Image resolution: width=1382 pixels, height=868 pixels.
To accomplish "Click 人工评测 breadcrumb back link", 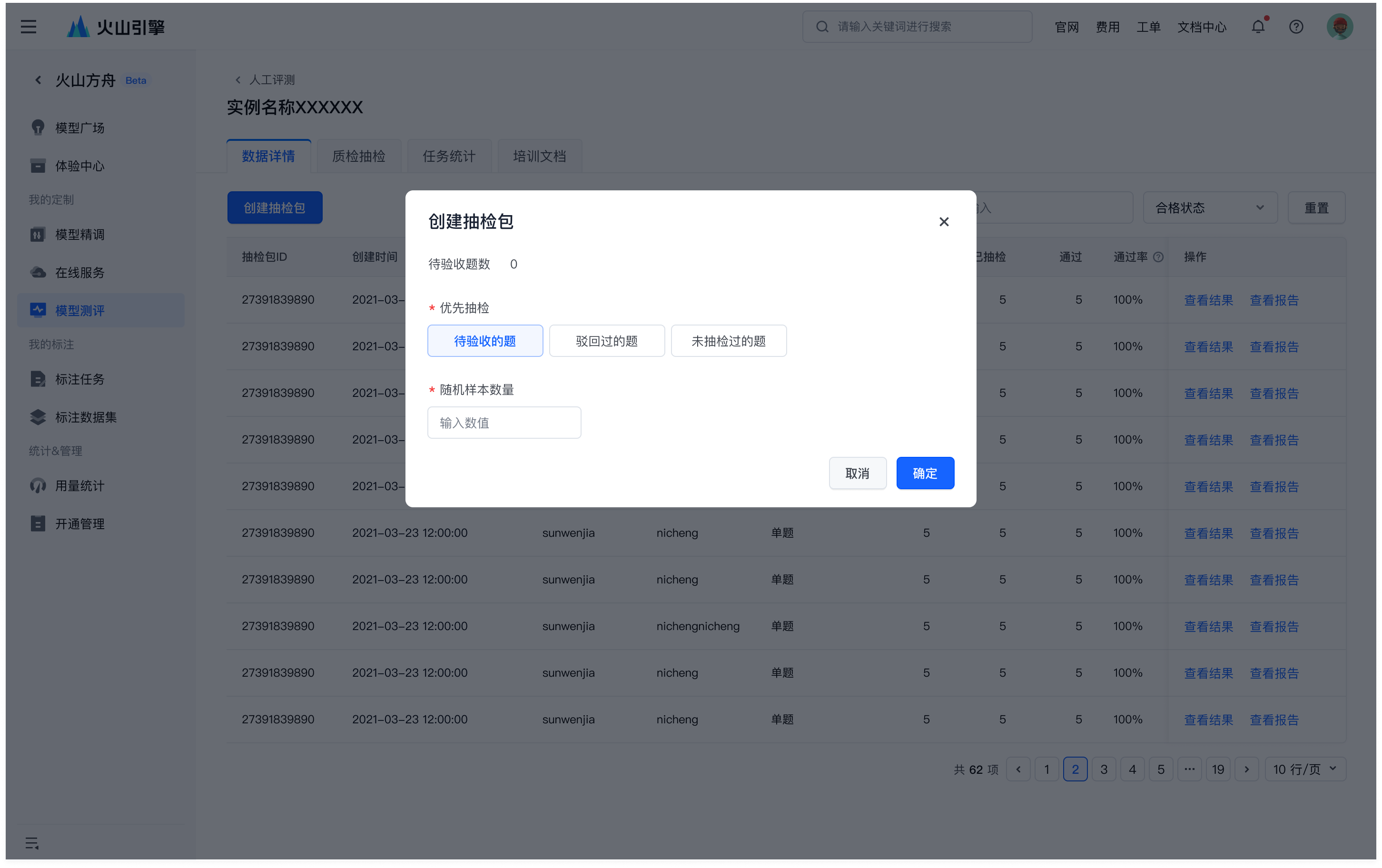I will [x=265, y=80].
